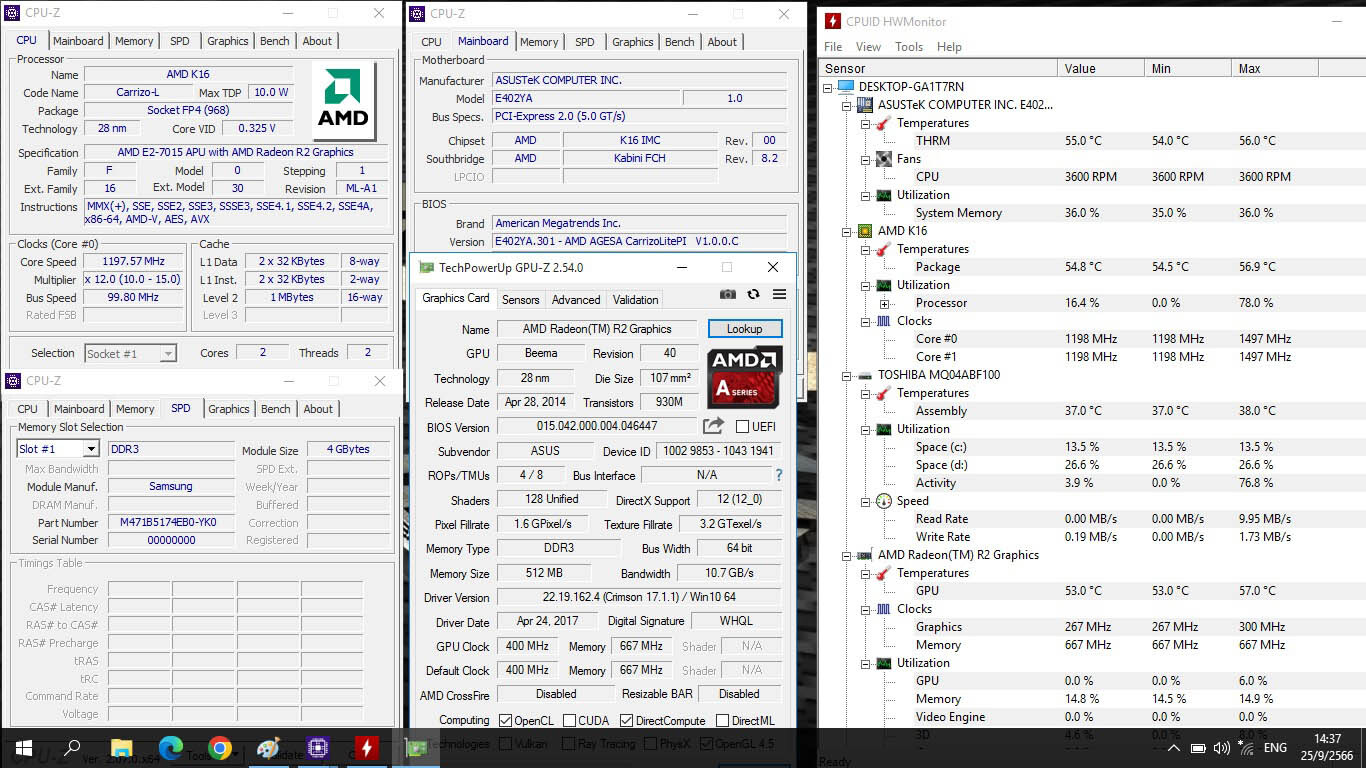Click the Bus Interface question mark icon
Viewport: 1366px width, 768px height.
point(779,475)
